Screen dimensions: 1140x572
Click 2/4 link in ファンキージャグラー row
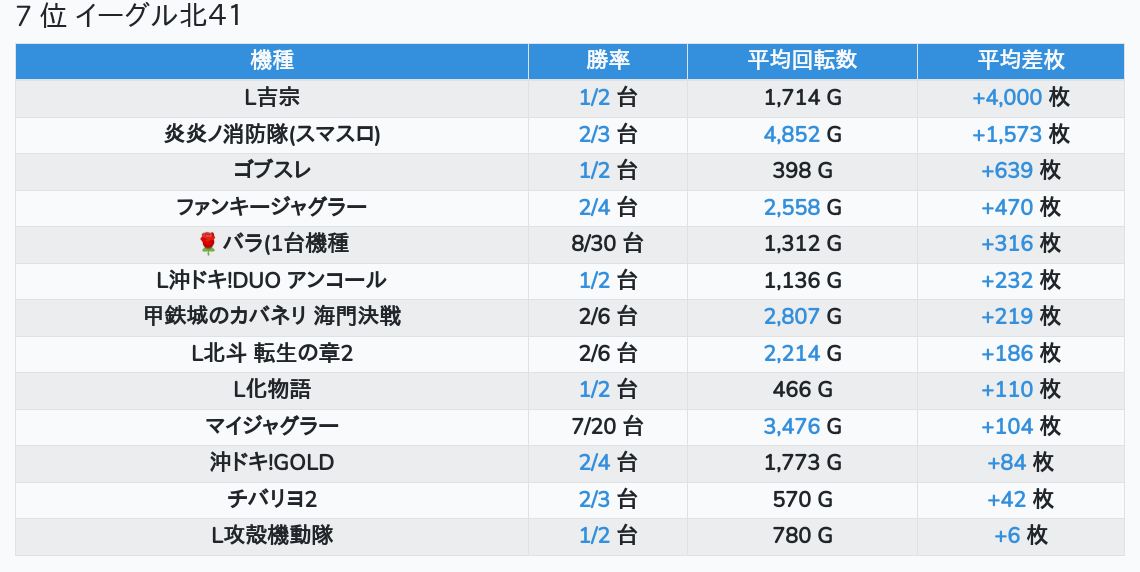pos(594,207)
